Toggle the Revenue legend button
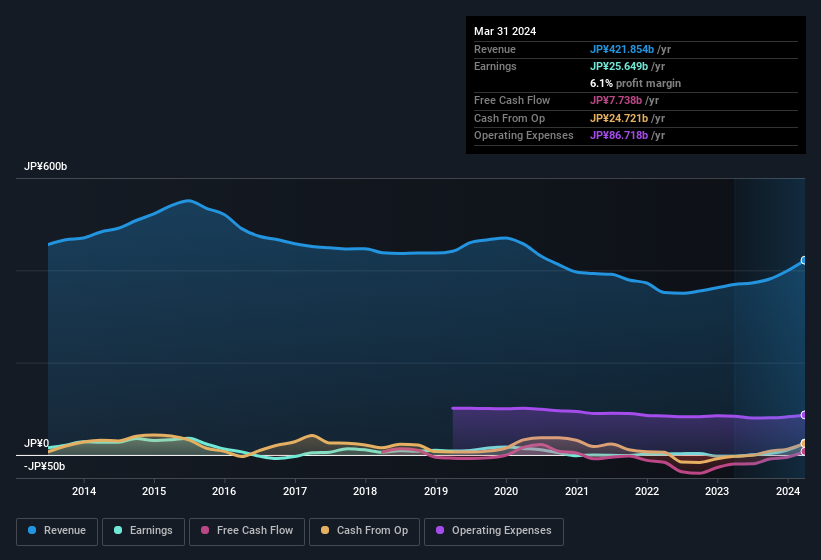The image size is (821, 560). [57, 531]
